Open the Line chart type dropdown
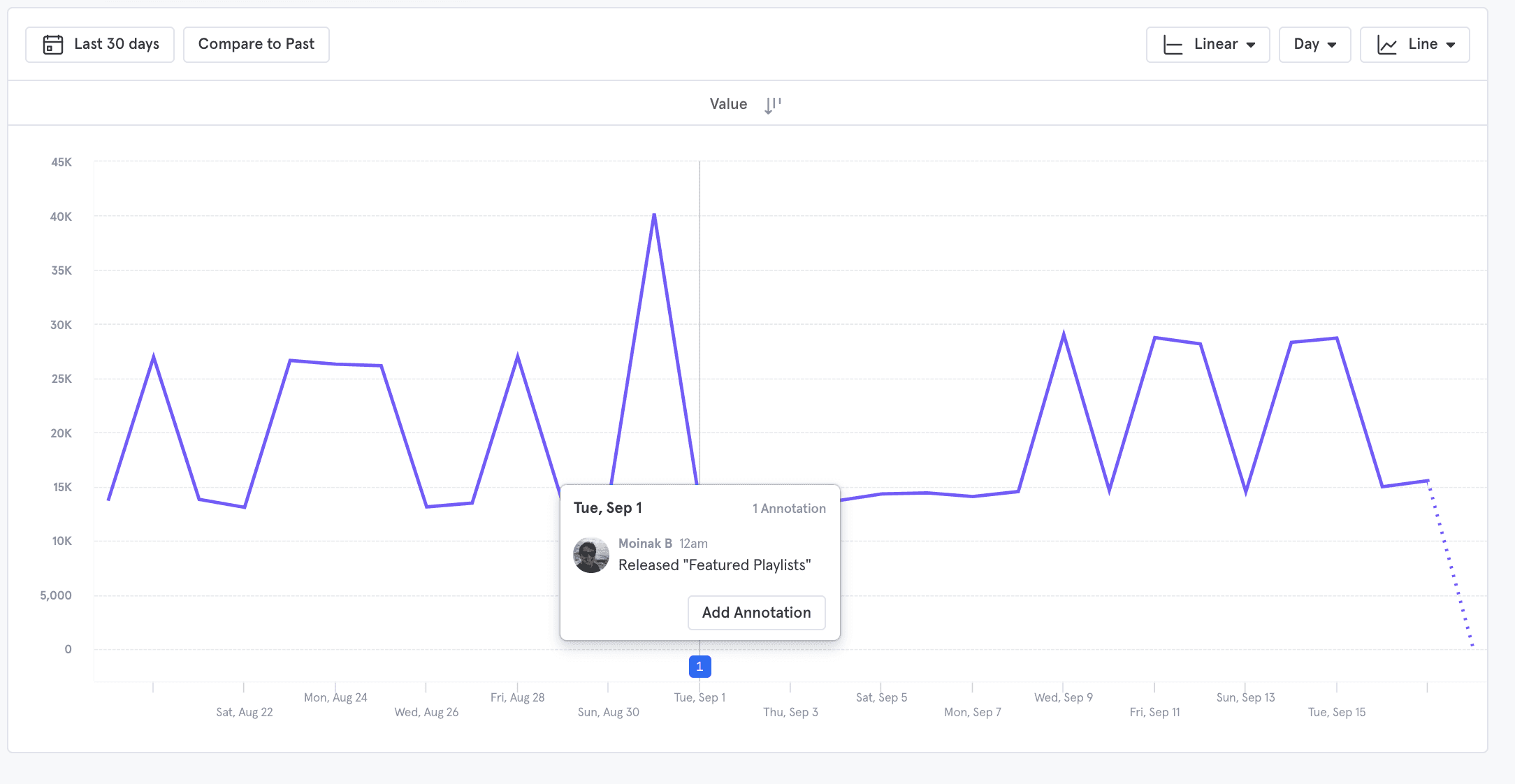Viewport: 1515px width, 784px height. (x=1414, y=45)
